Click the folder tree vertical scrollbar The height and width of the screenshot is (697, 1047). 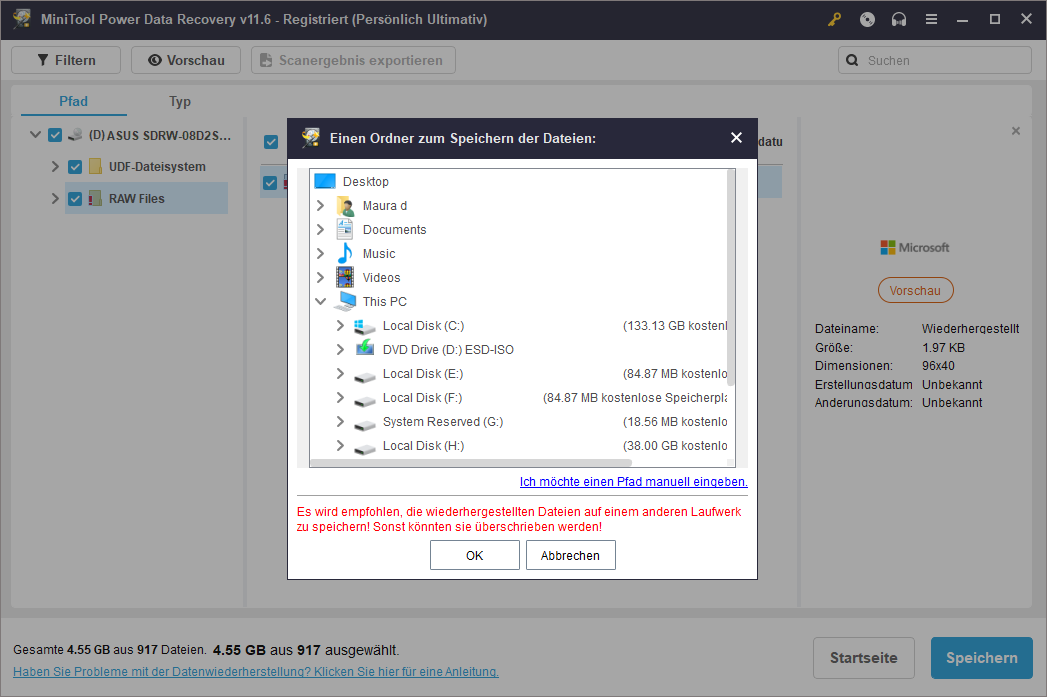tap(731, 280)
